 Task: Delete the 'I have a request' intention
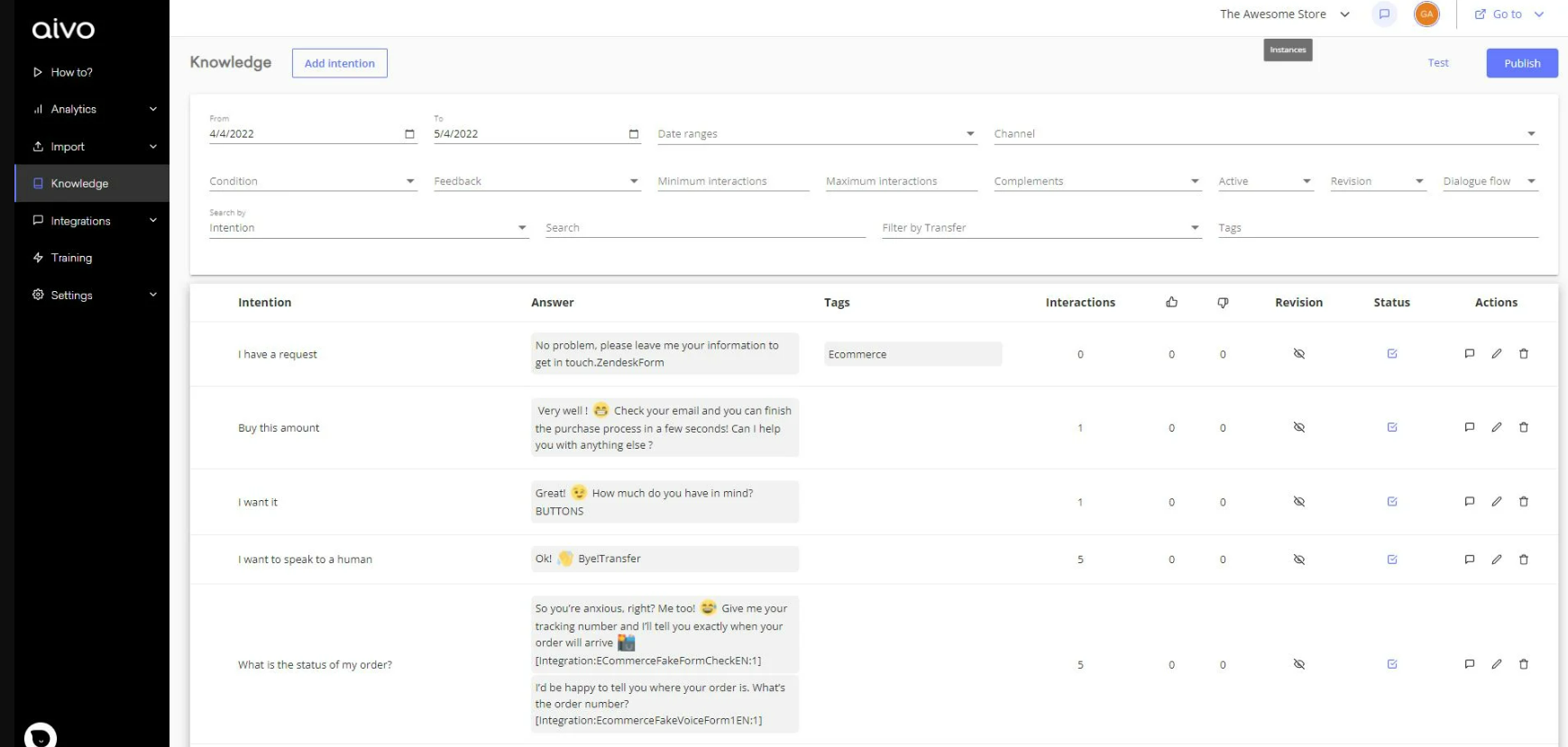click(1523, 354)
